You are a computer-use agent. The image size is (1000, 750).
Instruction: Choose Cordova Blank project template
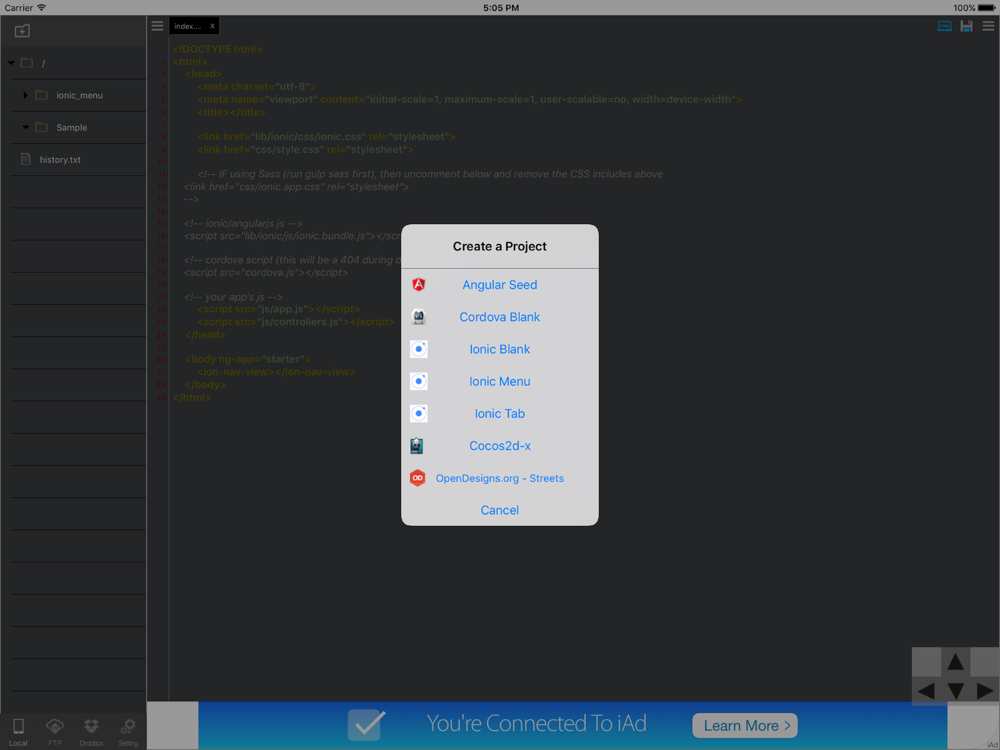pos(499,317)
